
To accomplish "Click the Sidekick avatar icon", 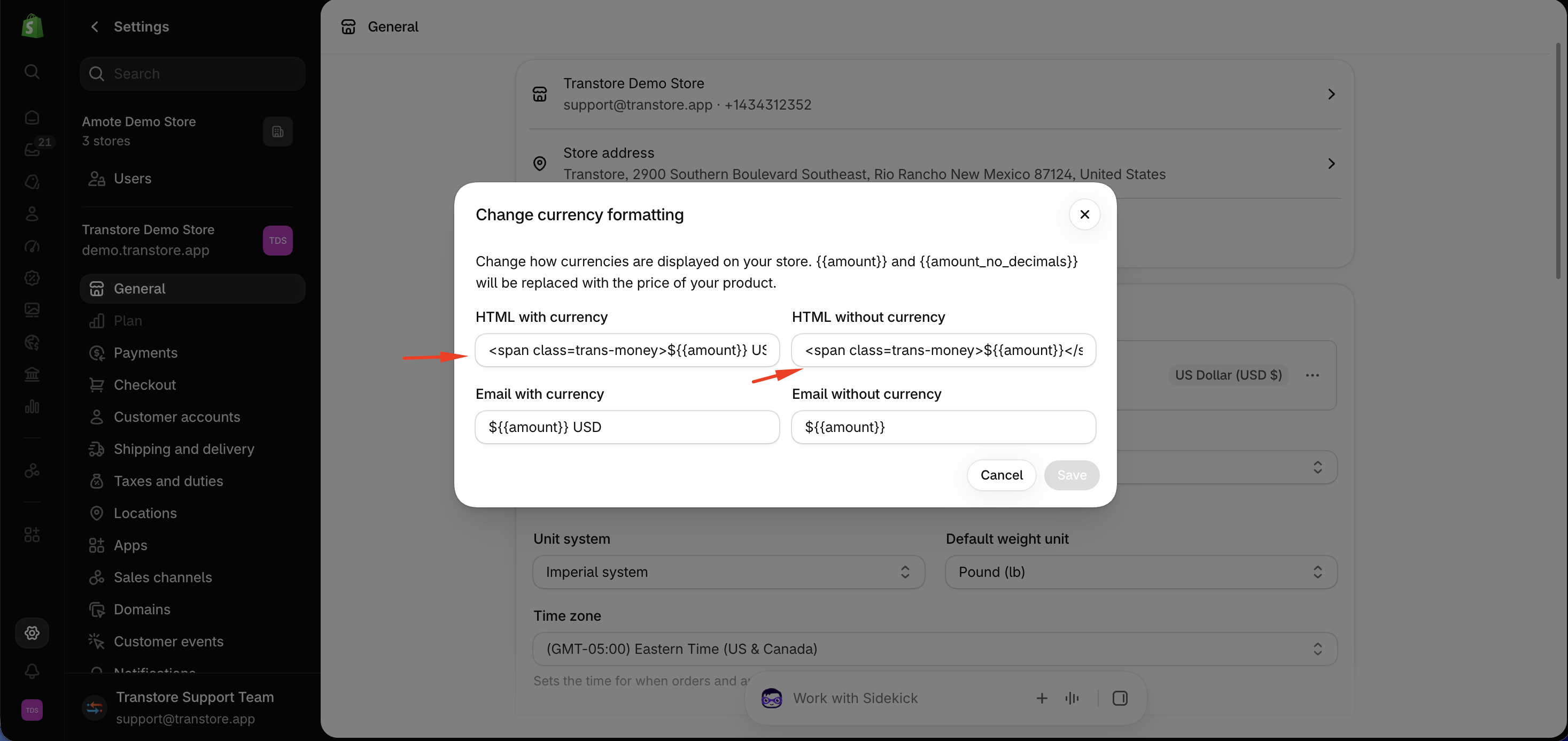I will point(772,698).
